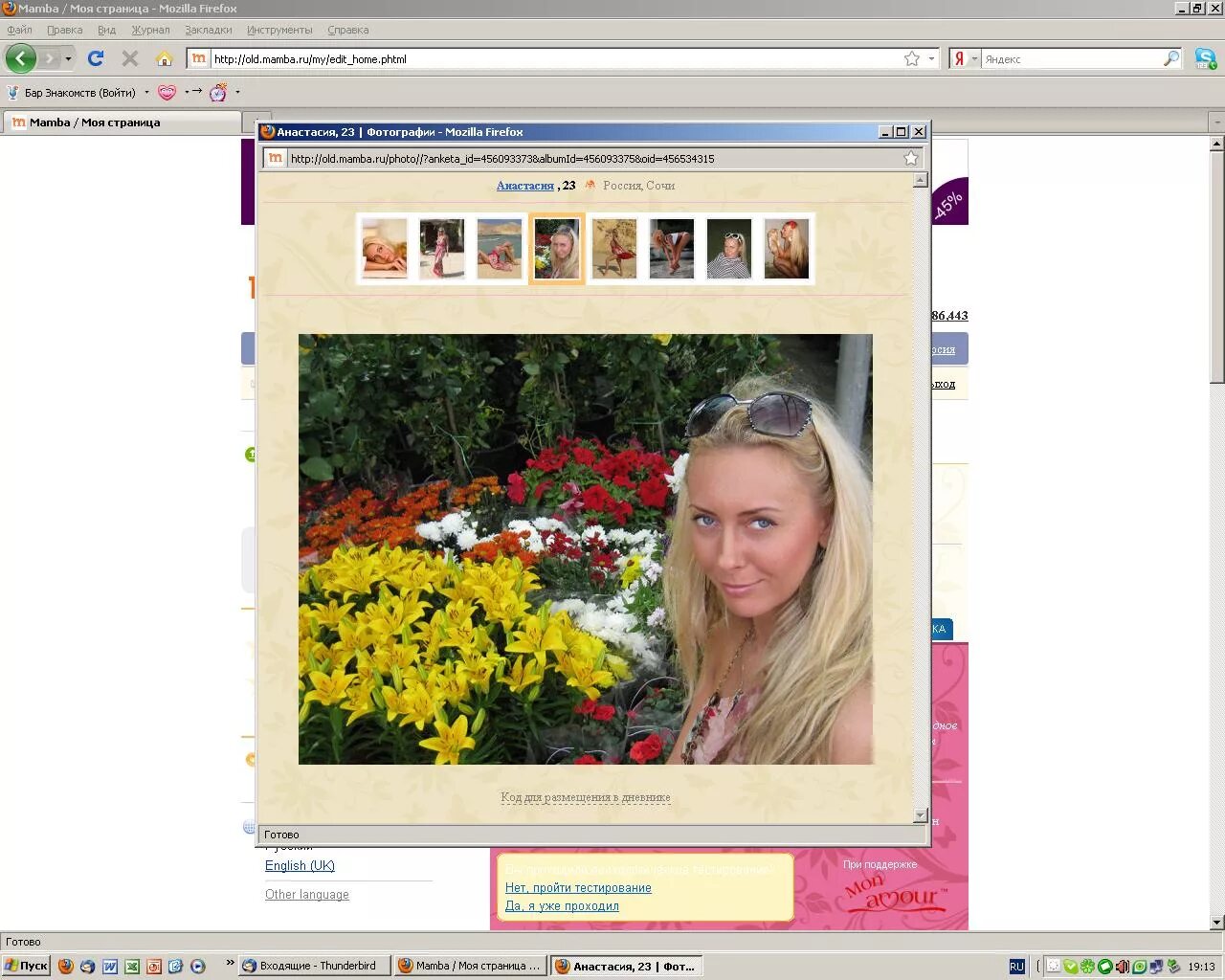Screen dimensions: 1225x980
Task: Open the list-all-tabs dropdown on the tab bar
Action: click(1215, 122)
